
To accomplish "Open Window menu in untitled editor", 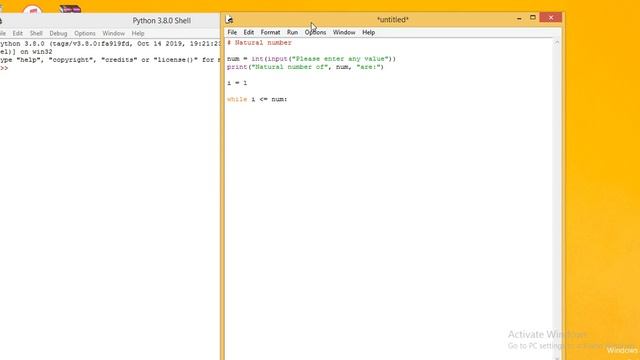I will click(x=344, y=32).
